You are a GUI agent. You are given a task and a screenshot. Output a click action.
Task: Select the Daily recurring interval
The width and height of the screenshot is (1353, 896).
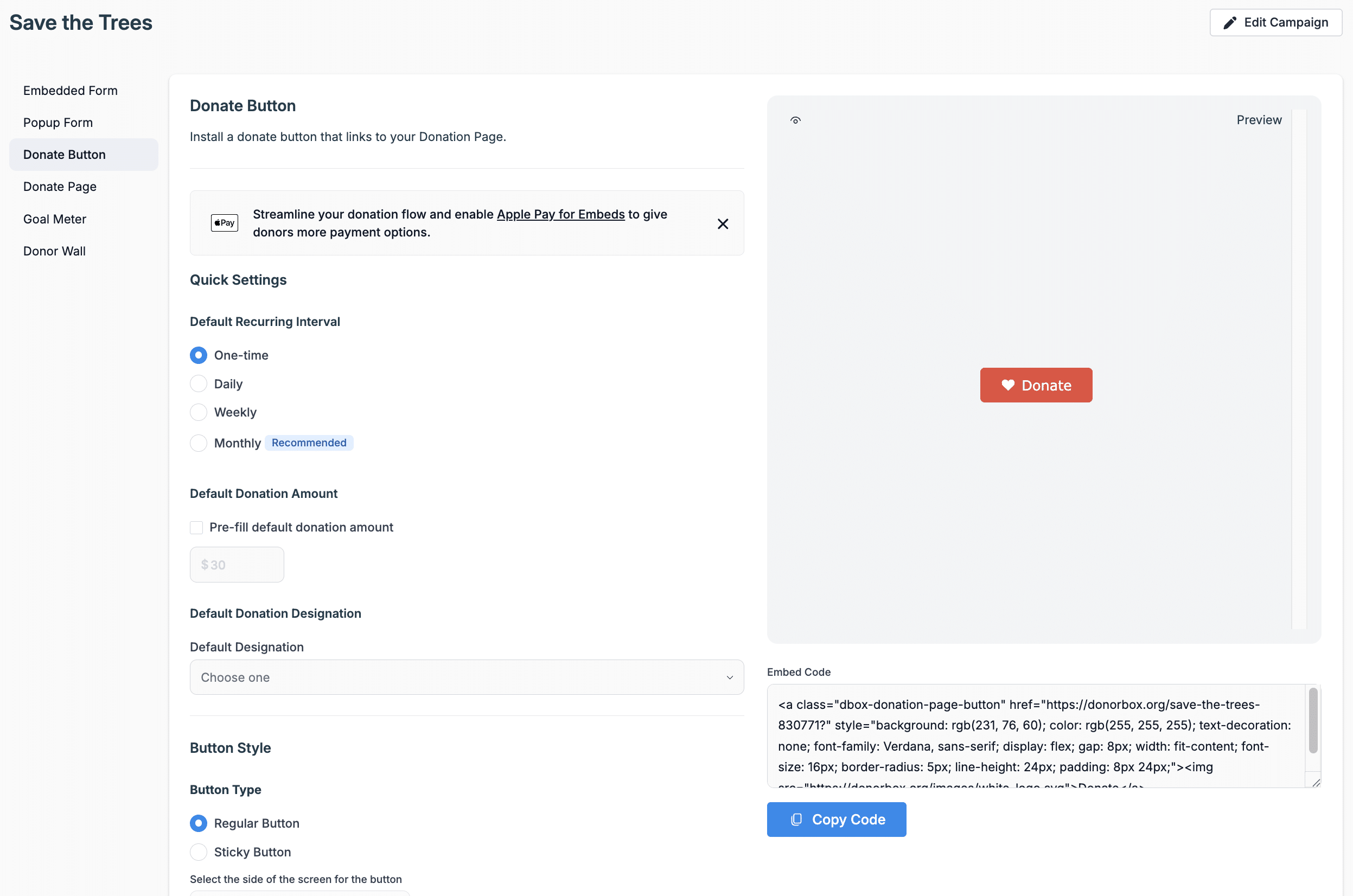[199, 384]
